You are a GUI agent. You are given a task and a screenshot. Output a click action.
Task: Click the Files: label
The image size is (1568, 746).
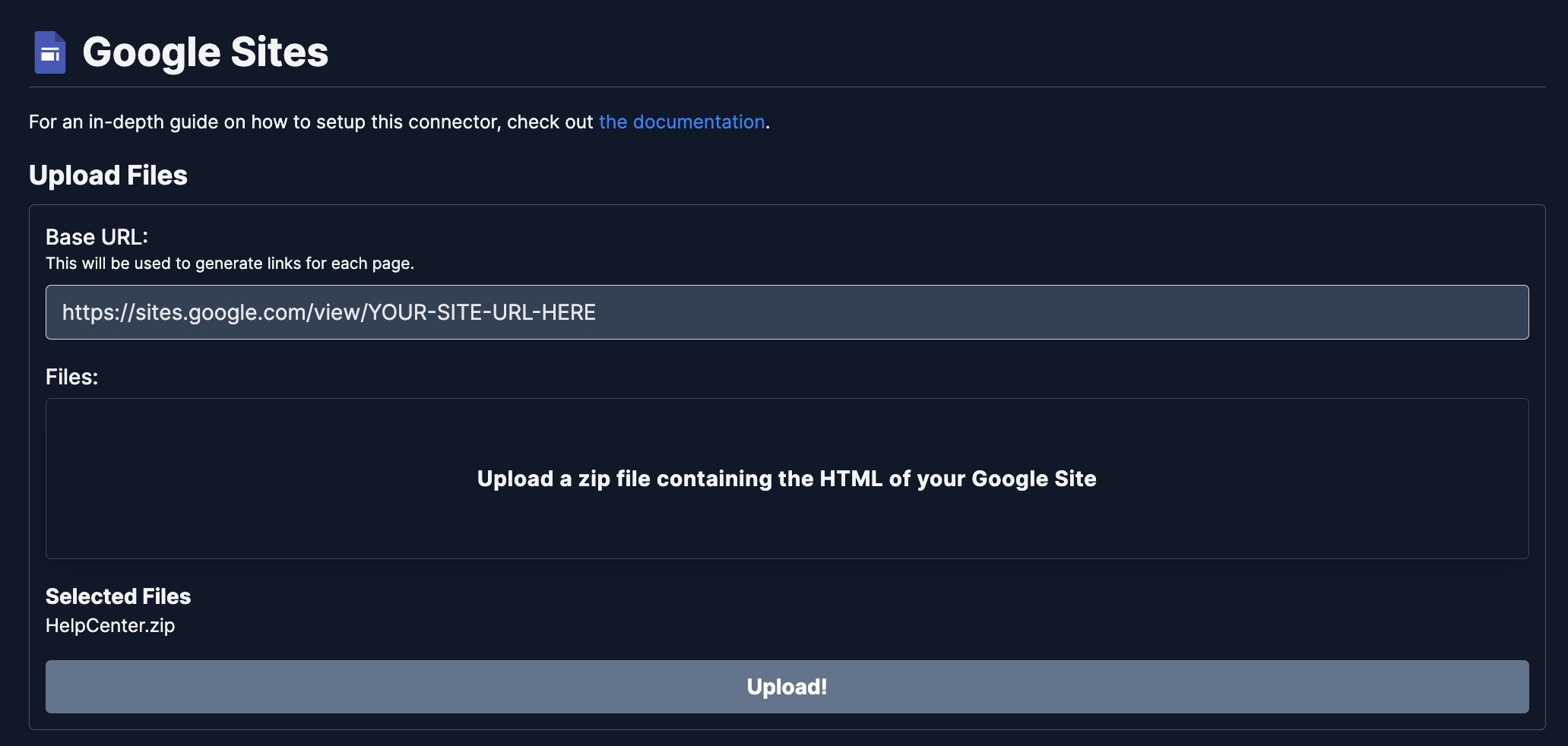pos(72,377)
